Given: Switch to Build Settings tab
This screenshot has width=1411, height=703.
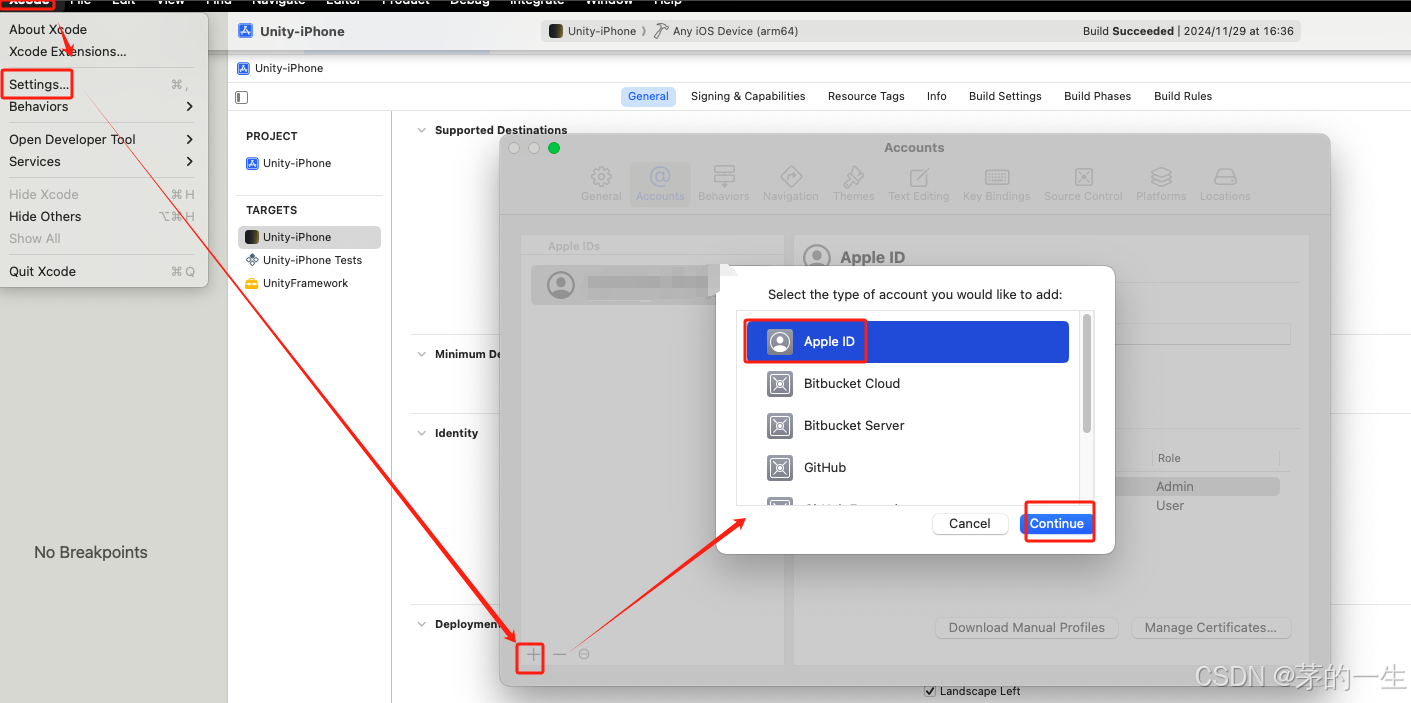Looking at the screenshot, I should pos(1005,96).
